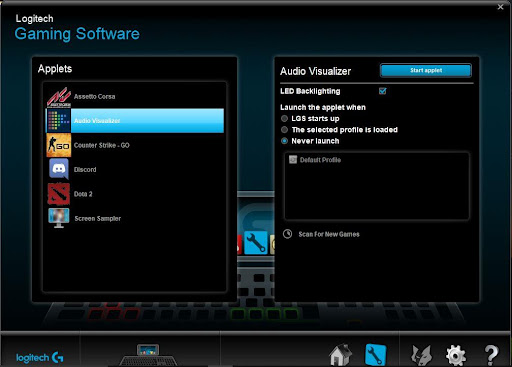Click the Audio Visualizer applet icon
The width and height of the screenshot is (512, 367).
[59, 121]
